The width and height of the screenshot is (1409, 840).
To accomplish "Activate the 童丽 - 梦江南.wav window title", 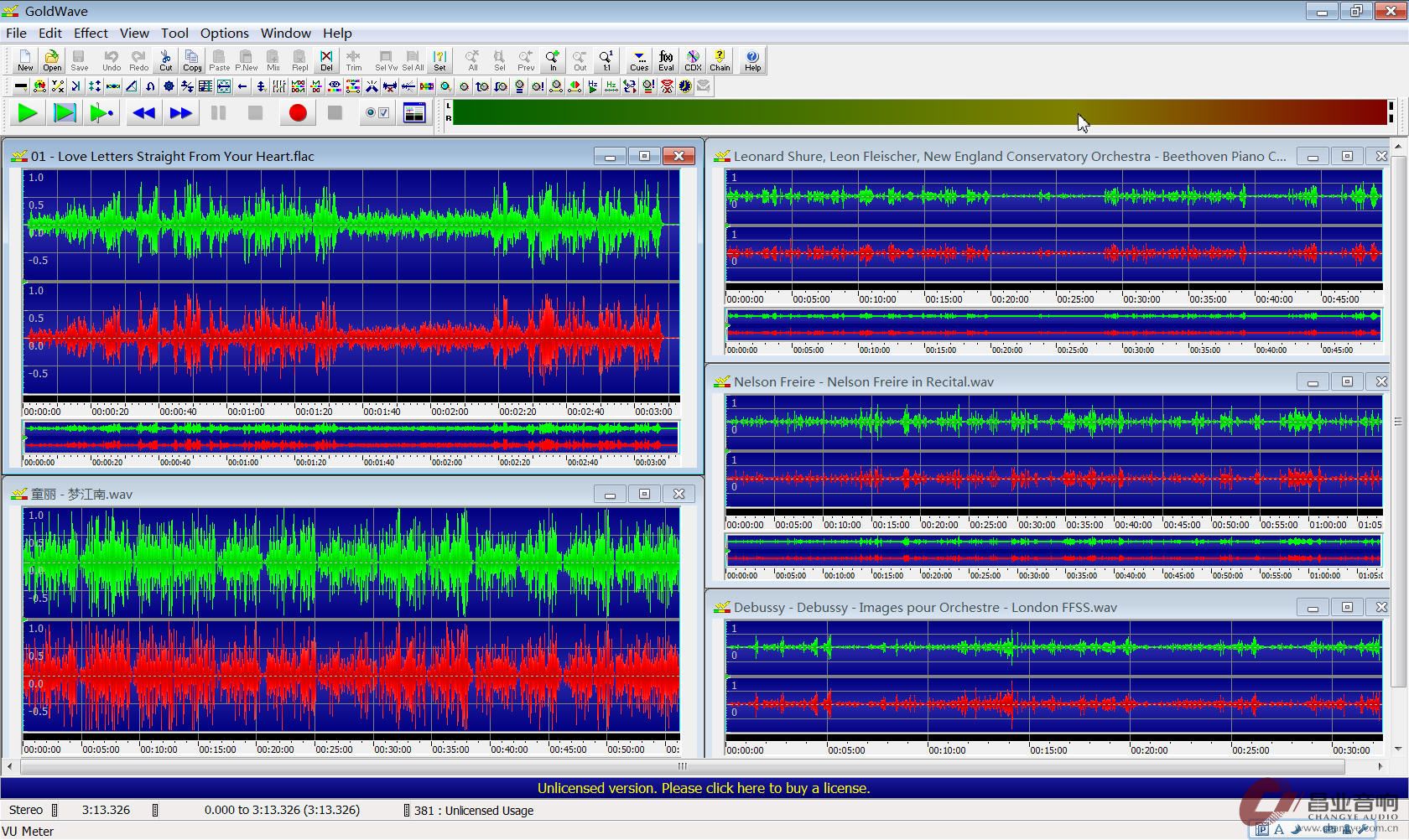I will point(81,495).
